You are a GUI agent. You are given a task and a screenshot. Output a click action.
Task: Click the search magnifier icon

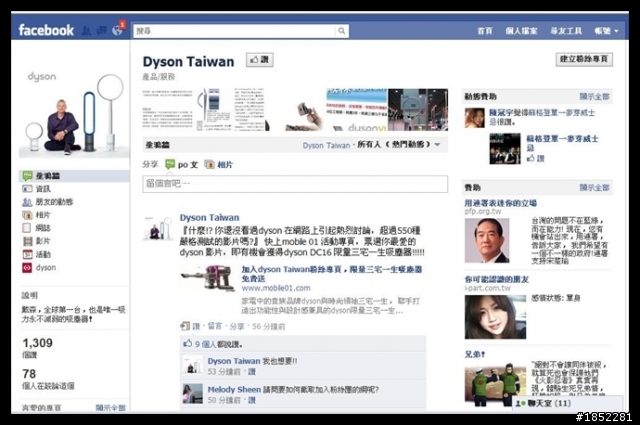pos(342,31)
